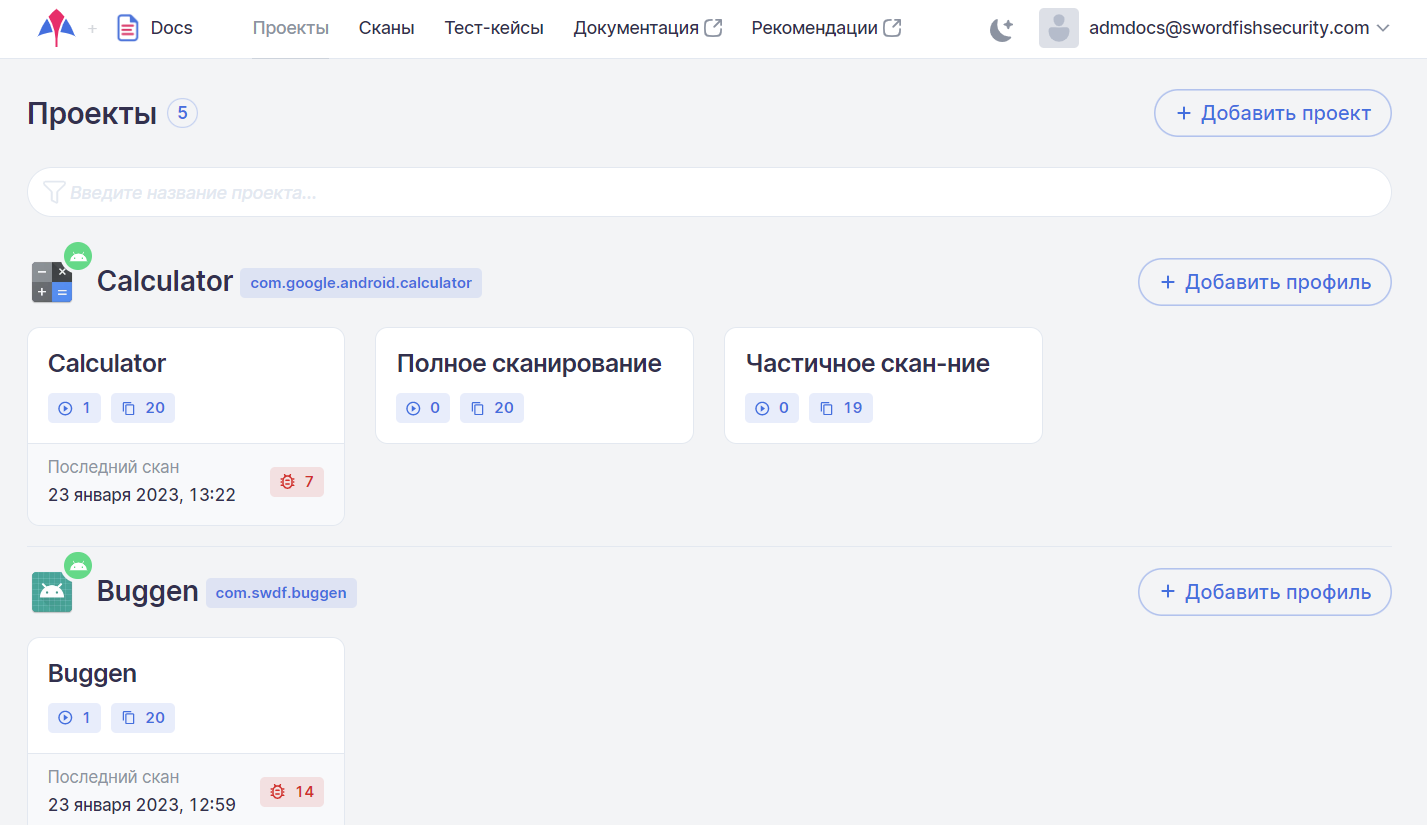This screenshot has height=825, width=1427.
Task: Click scans count badge on Calculator profile
Action: click(74, 408)
